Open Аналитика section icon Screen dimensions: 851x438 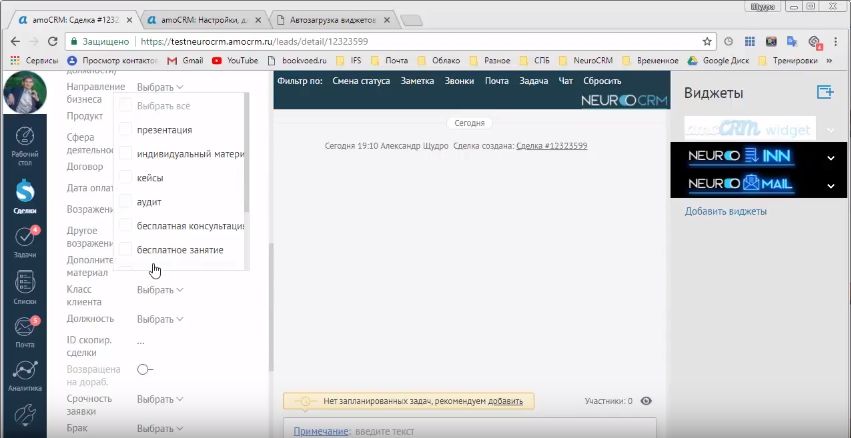pos(26,376)
